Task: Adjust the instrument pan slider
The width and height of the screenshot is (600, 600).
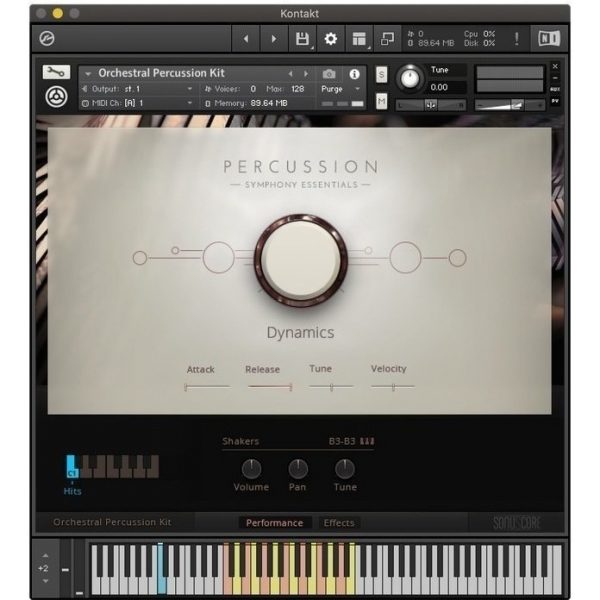Action: click(x=430, y=104)
